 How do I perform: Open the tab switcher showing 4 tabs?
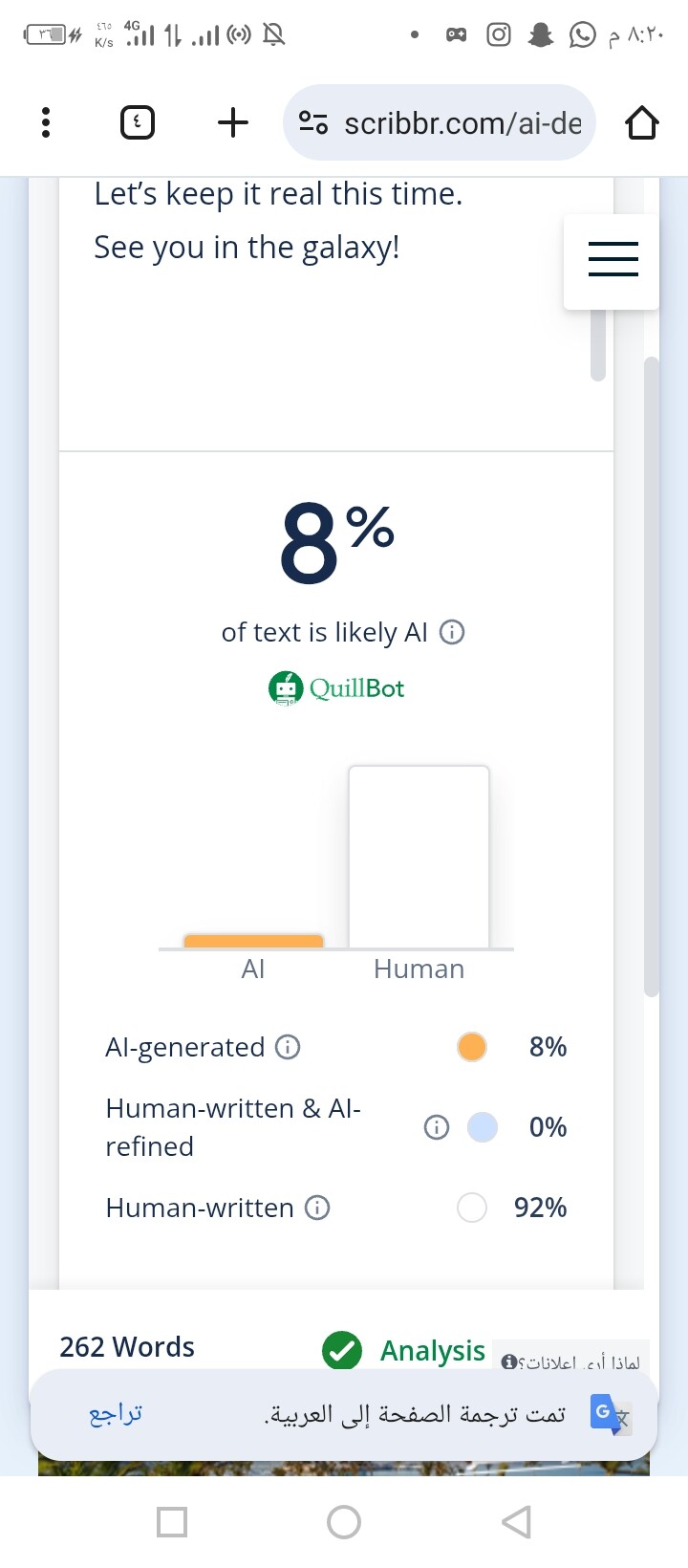pyautogui.click(x=138, y=122)
